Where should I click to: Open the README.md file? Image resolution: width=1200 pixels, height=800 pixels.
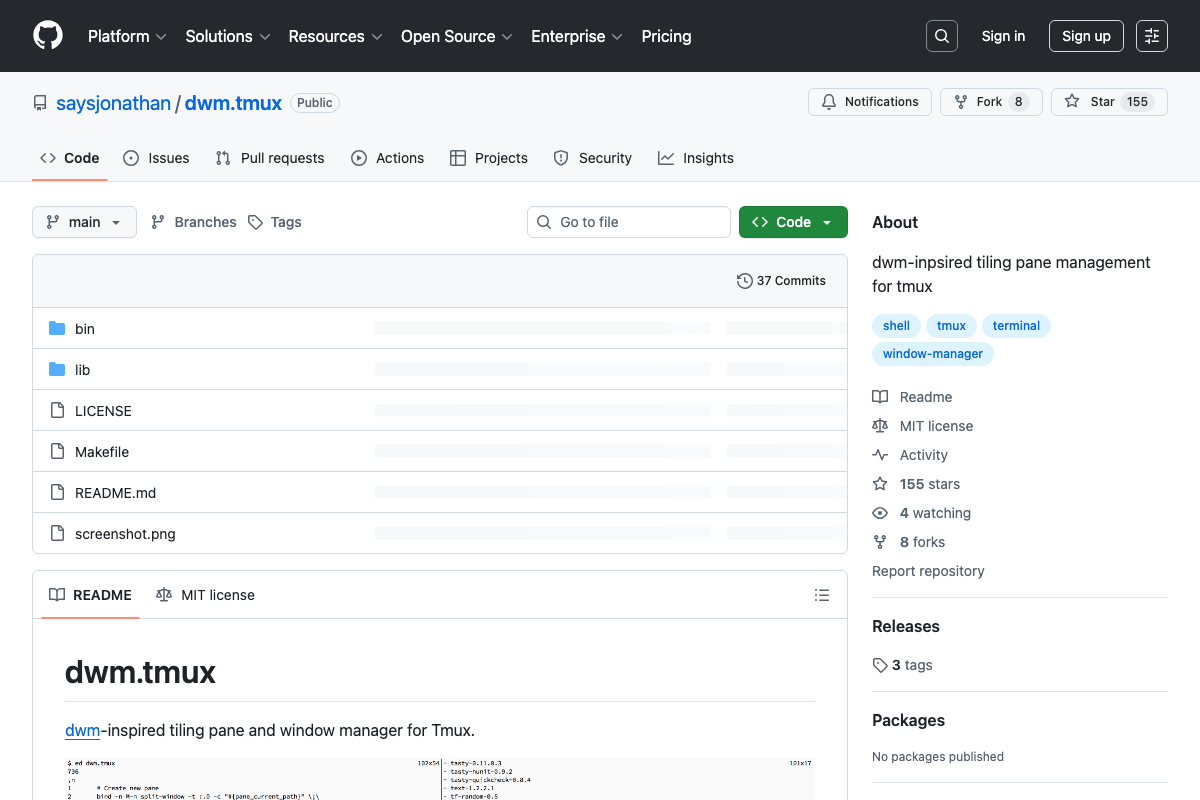(115, 493)
